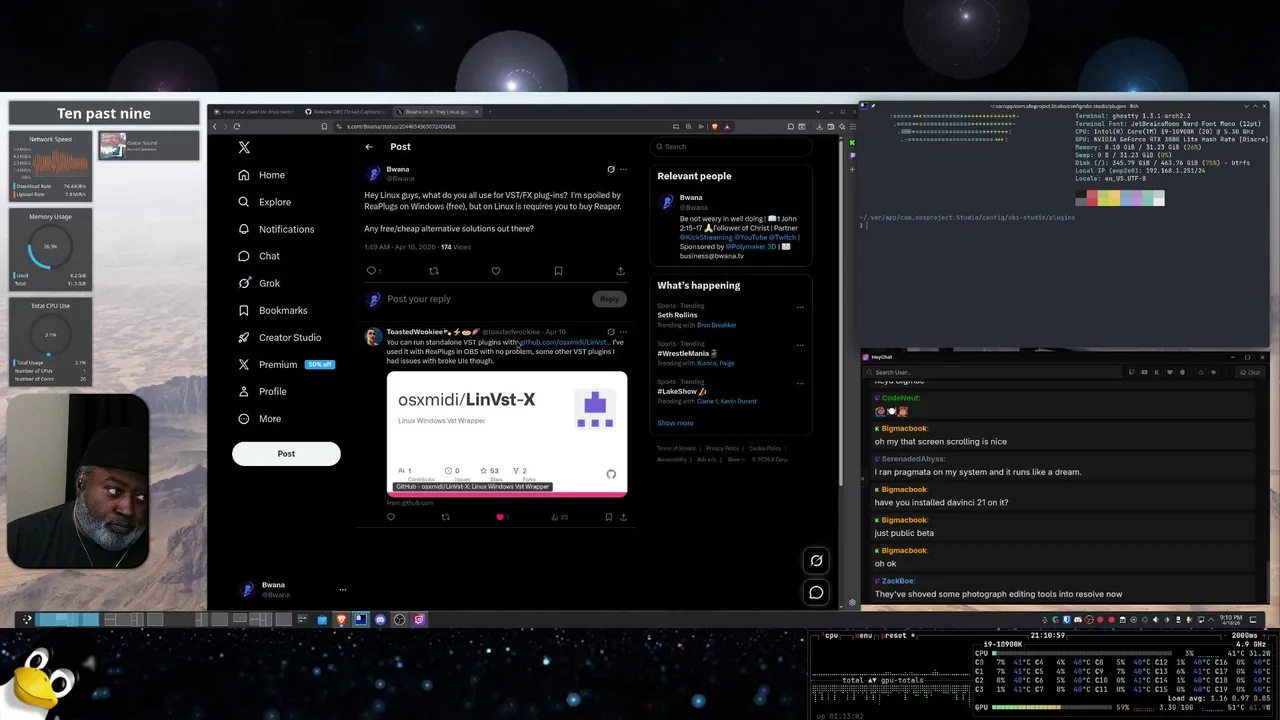Open Brave browser from the taskbar
Image resolution: width=1280 pixels, height=720 pixels.
[x=341, y=620]
